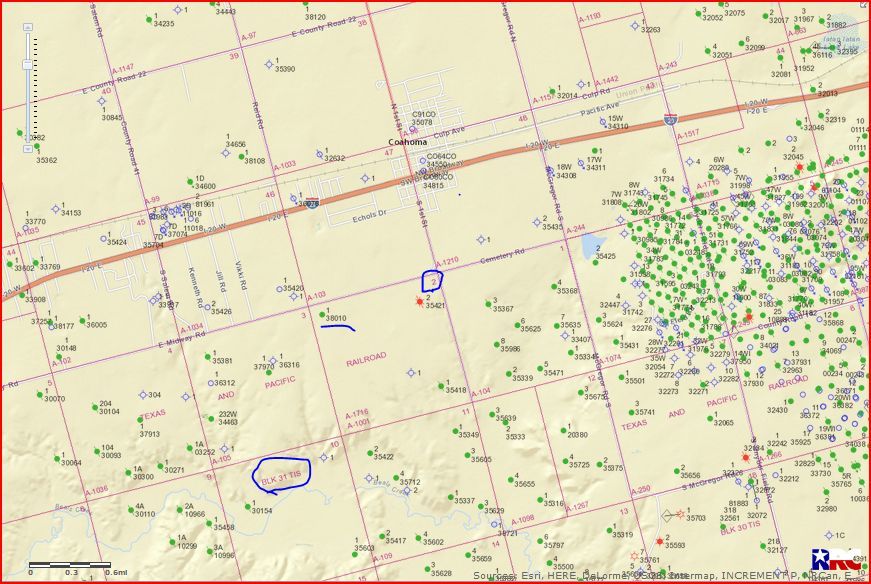This screenshot has width=871, height=584.
Task: Click the well symbol near 35435
Action: [x=537, y=222]
